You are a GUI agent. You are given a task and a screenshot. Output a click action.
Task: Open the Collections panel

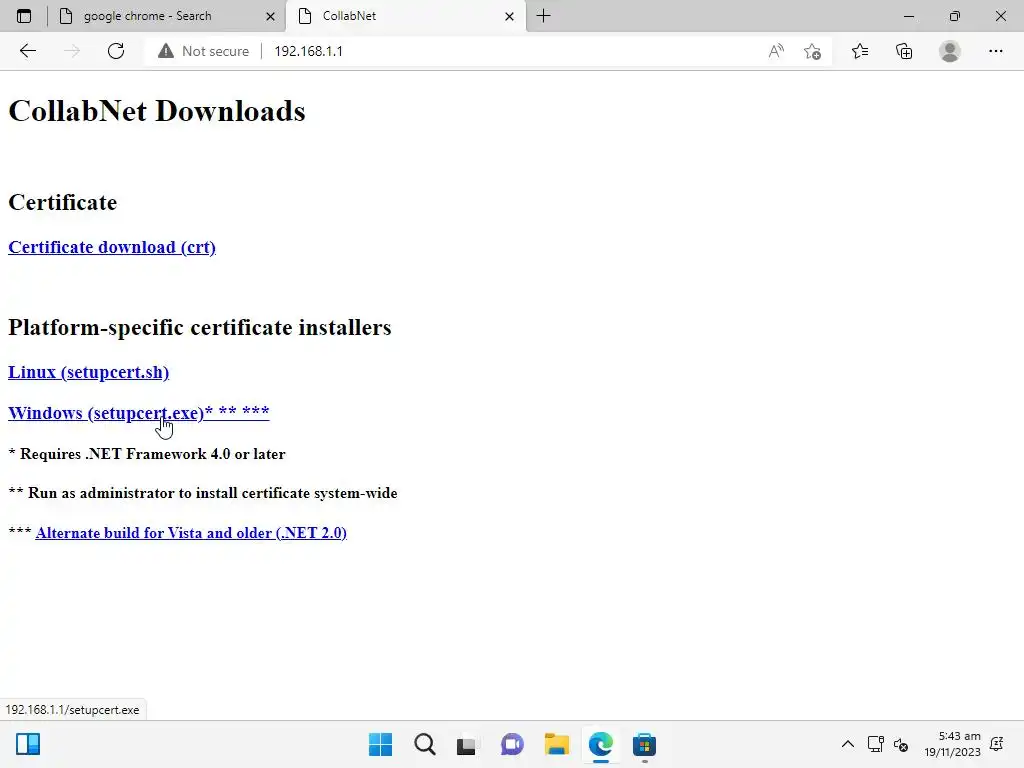[904, 51]
